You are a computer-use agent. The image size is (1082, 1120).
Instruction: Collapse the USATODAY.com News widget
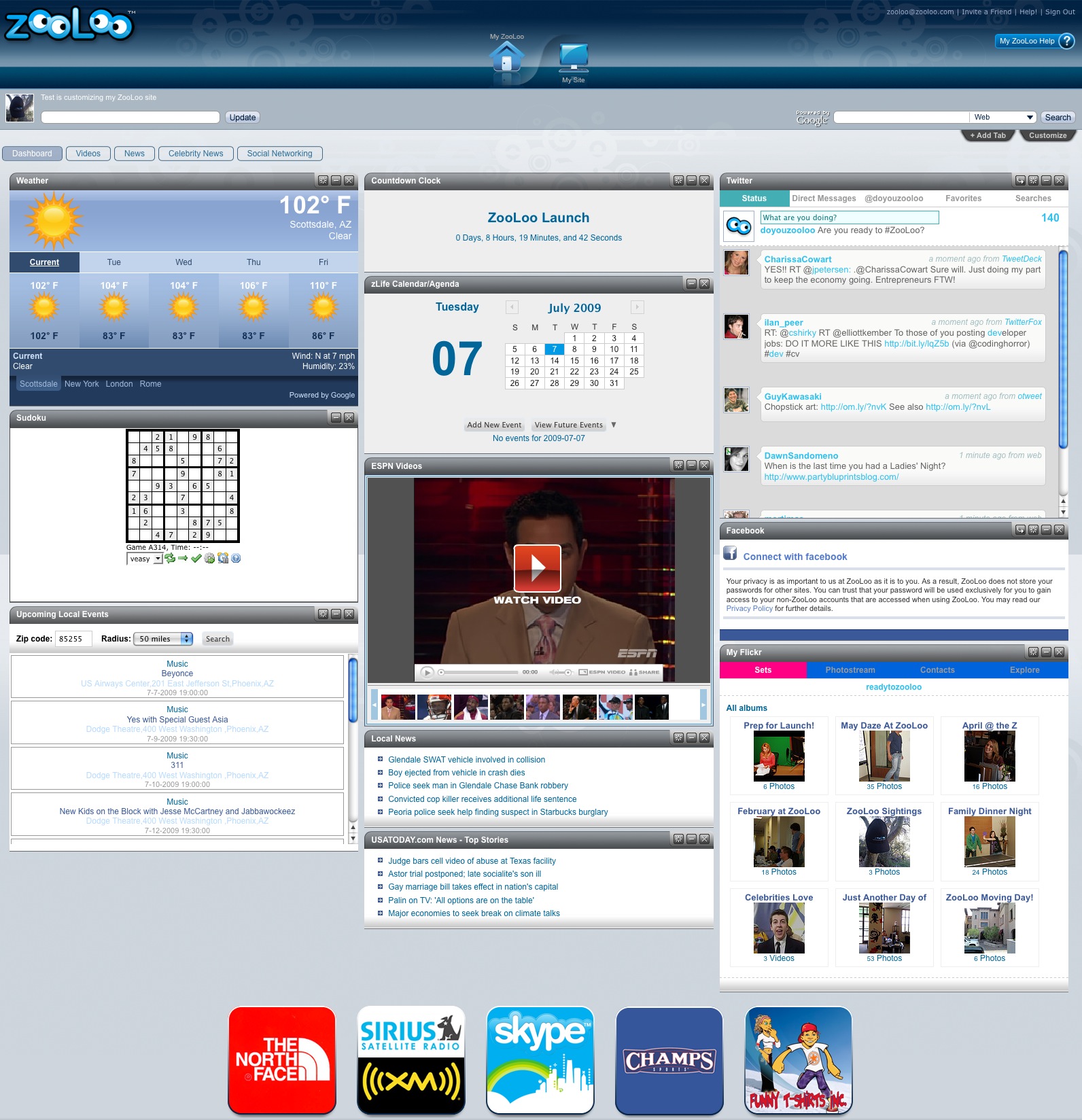coord(691,839)
